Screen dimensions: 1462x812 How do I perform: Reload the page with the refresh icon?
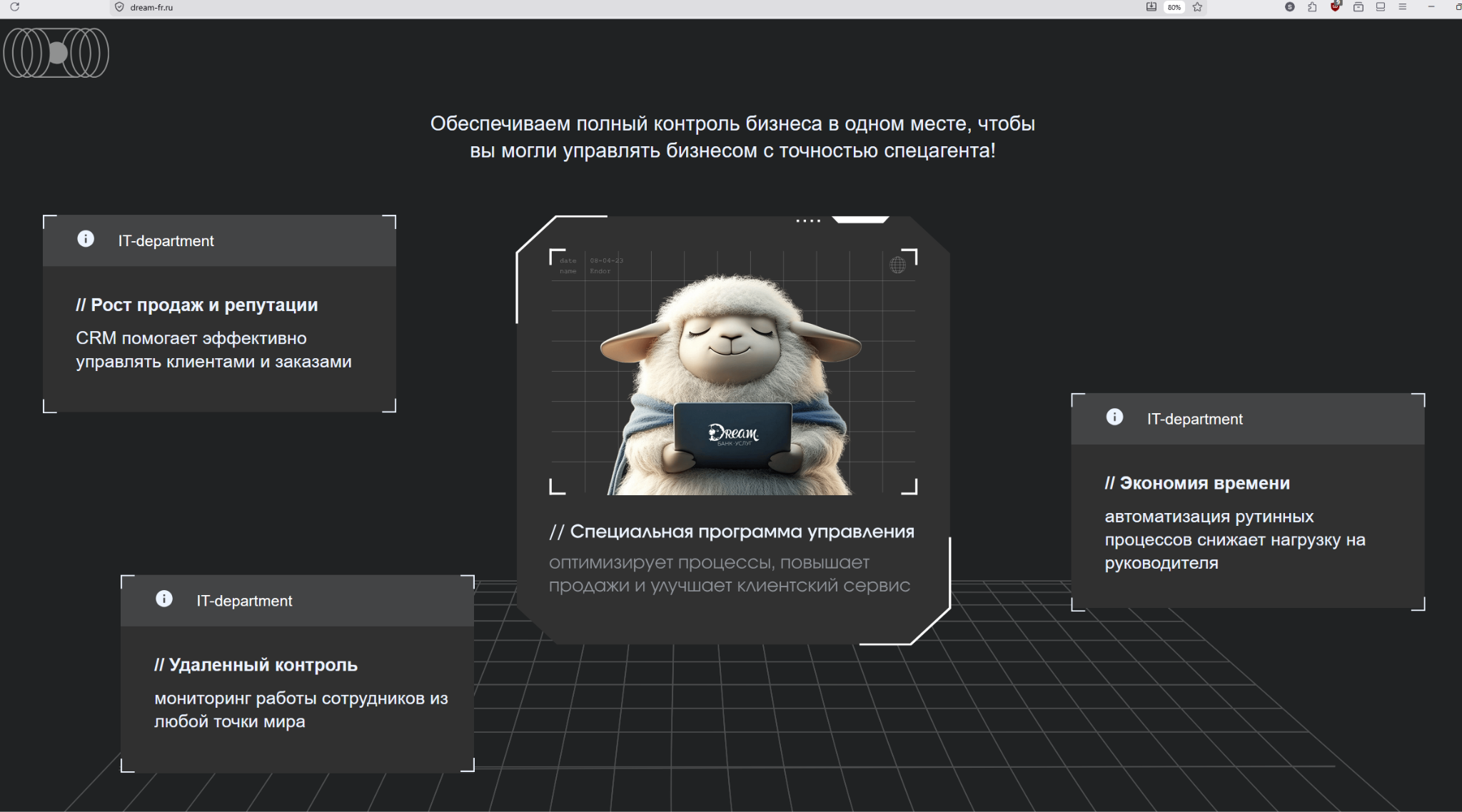coord(14,6)
